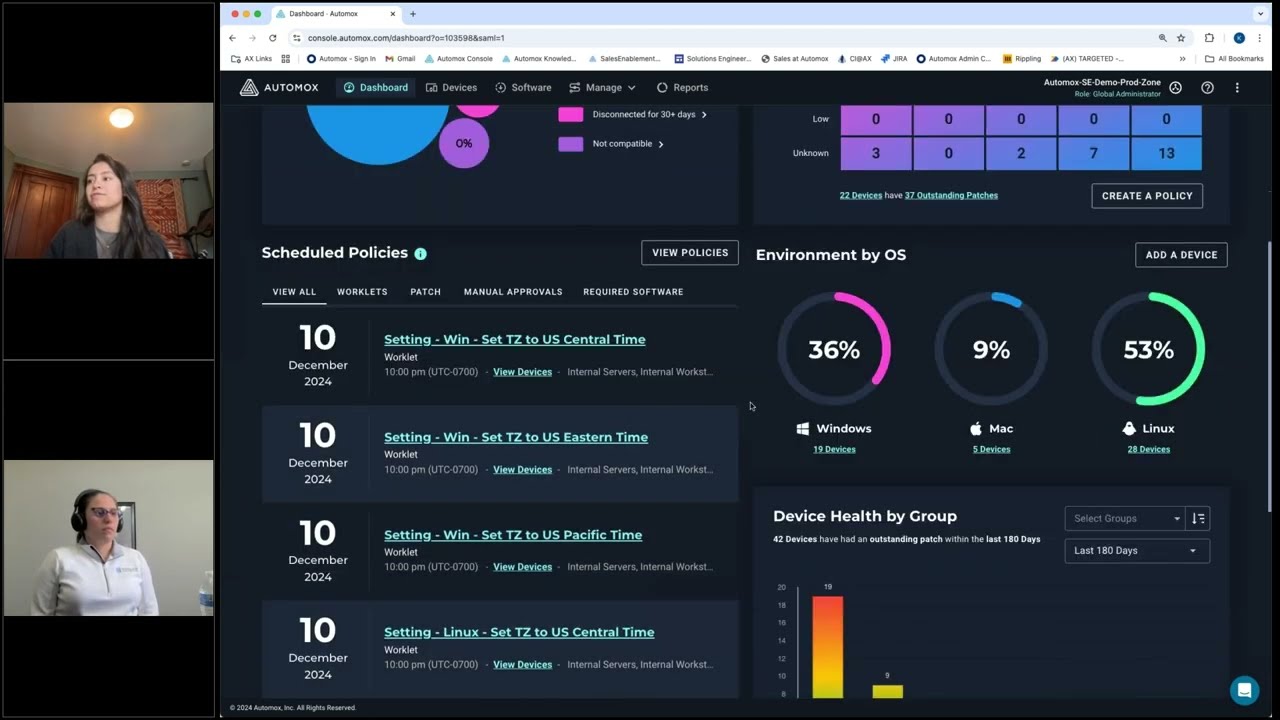Open Reports in the navigation
This screenshot has height=720, width=1280.
[682, 88]
